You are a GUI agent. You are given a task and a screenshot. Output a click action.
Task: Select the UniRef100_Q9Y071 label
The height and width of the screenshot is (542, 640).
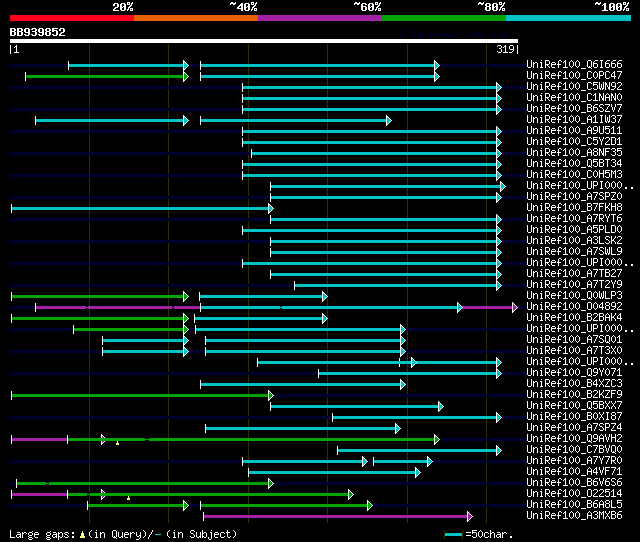[574, 373]
